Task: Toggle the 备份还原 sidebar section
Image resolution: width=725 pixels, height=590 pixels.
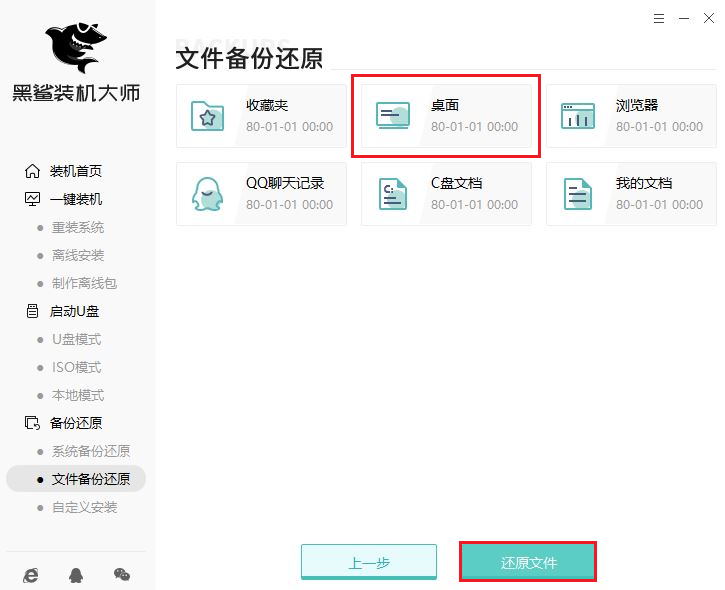Action: point(75,423)
